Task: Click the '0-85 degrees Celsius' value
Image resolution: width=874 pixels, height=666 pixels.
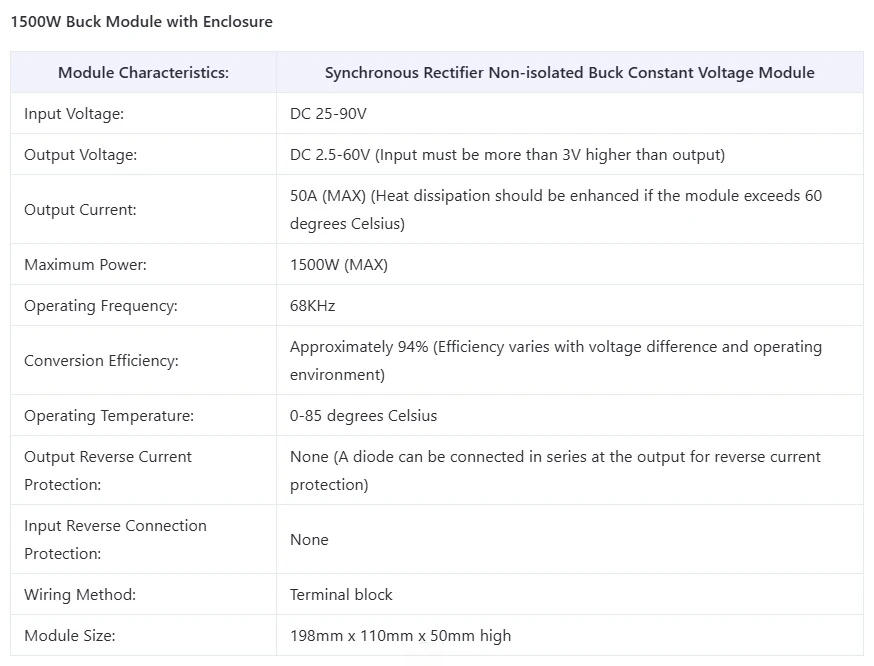Action: tap(363, 416)
